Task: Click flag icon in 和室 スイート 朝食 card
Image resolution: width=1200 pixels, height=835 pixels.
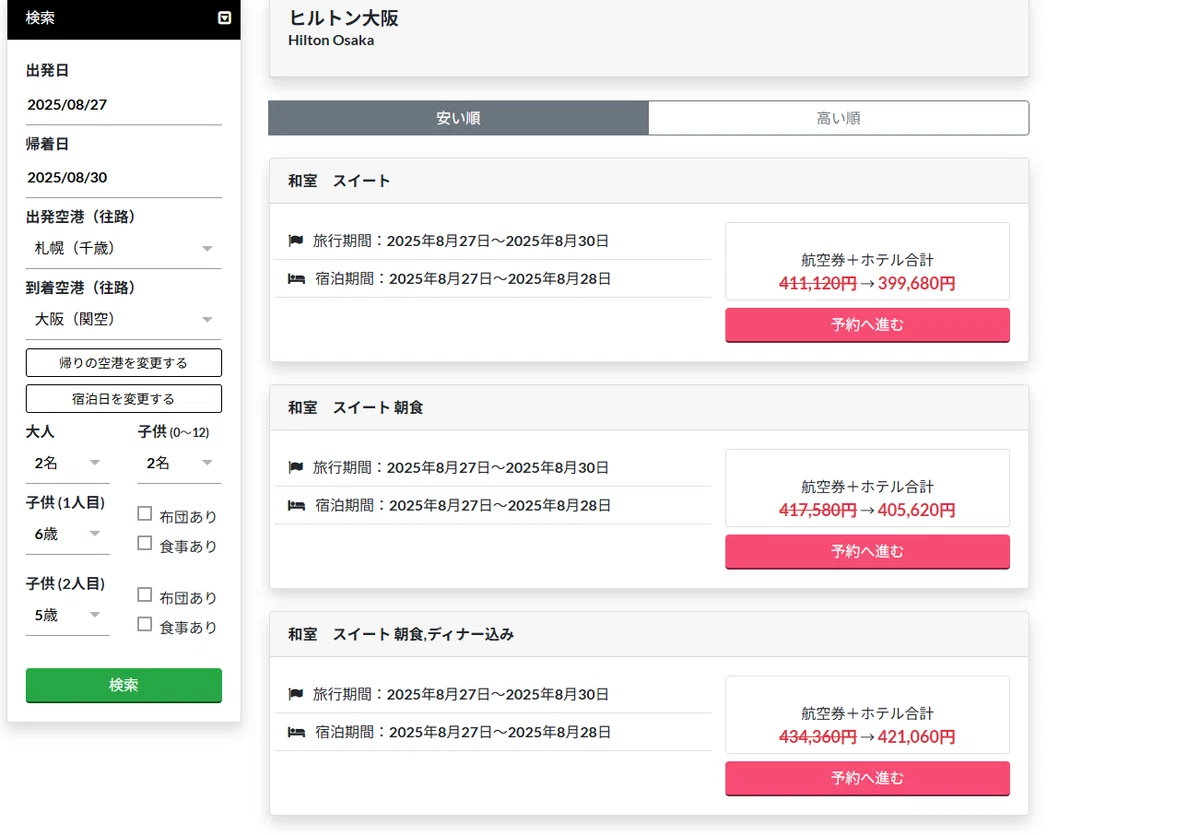Action: 296,468
